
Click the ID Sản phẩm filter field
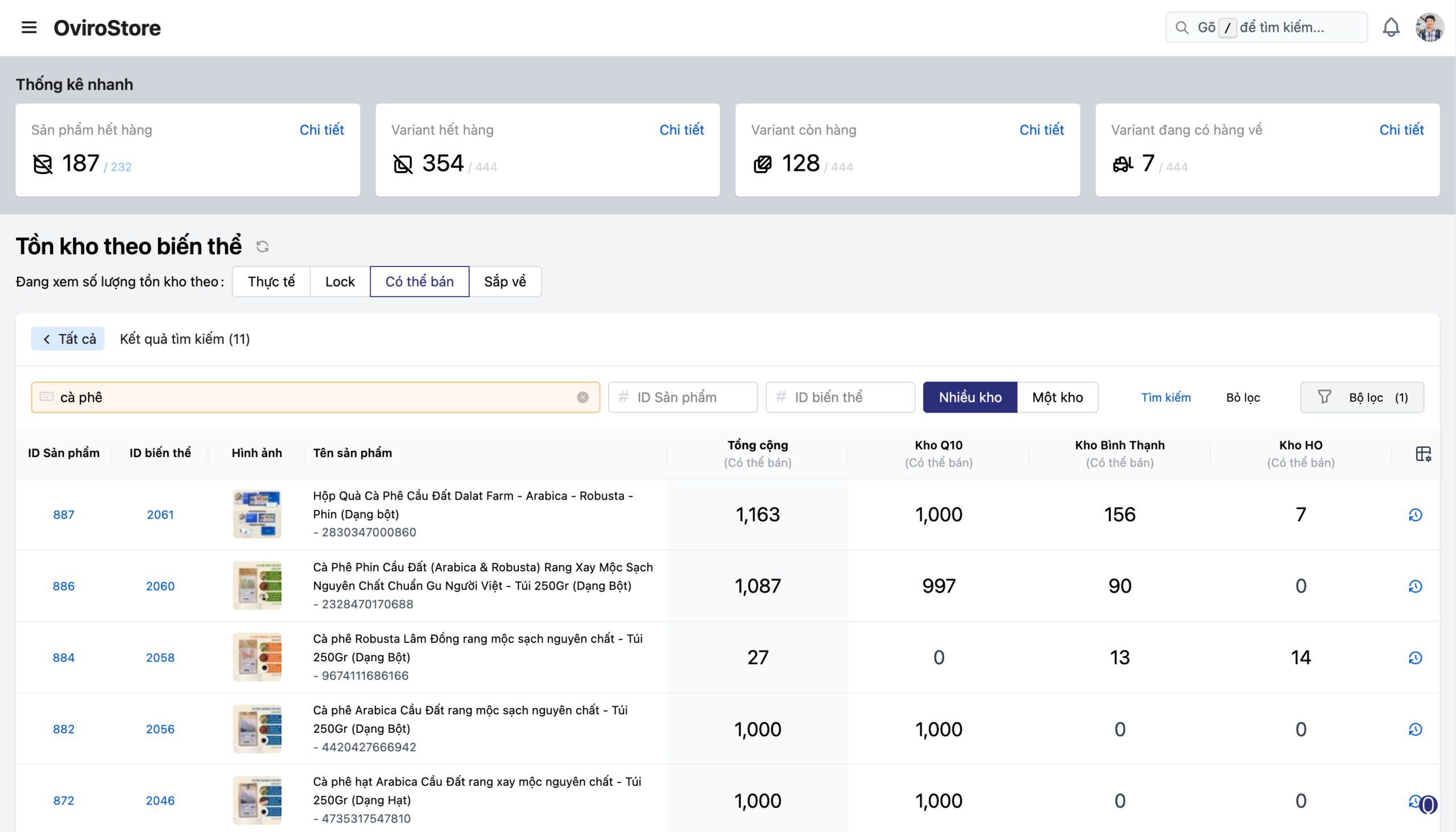pyautogui.click(x=683, y=397)
